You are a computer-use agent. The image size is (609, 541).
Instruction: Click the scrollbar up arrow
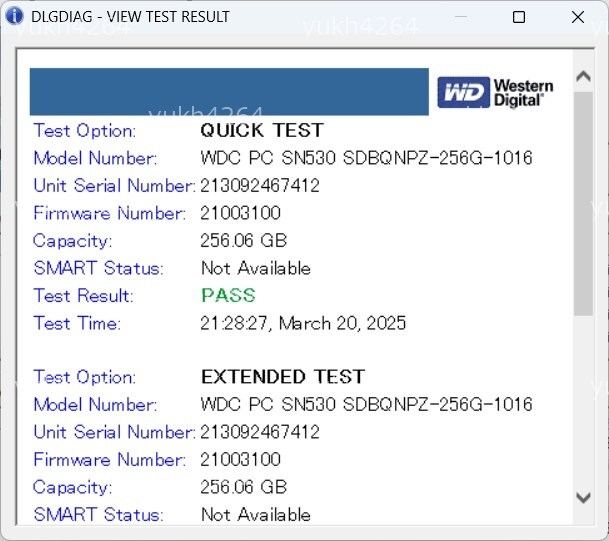pyautogui.click(x=584, y=77)
